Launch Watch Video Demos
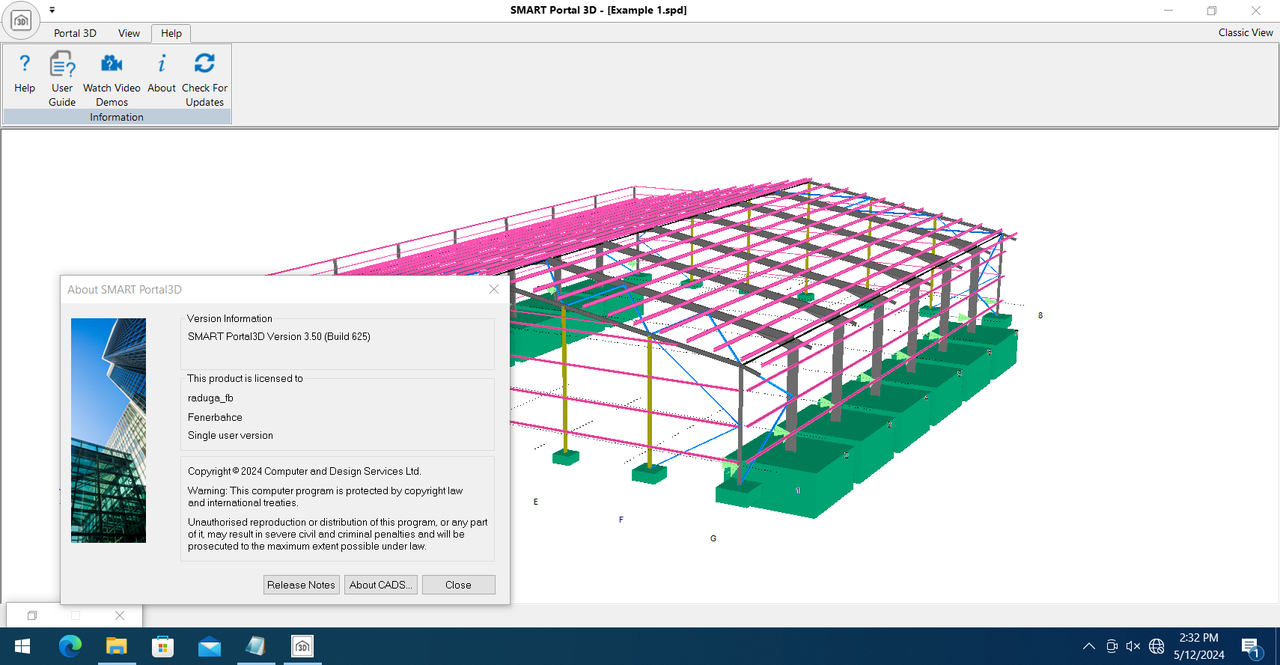 112,80
